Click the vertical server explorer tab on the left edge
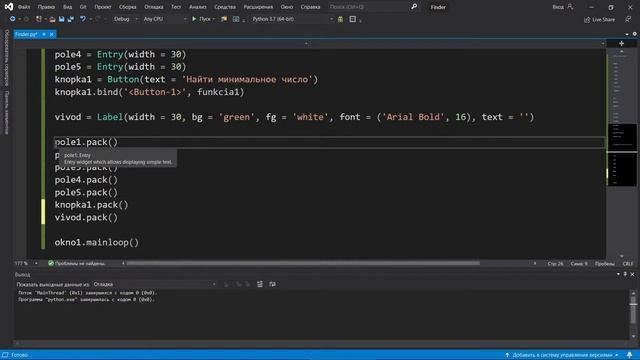Viewport: 640px width, 360px height. (6, 58)
